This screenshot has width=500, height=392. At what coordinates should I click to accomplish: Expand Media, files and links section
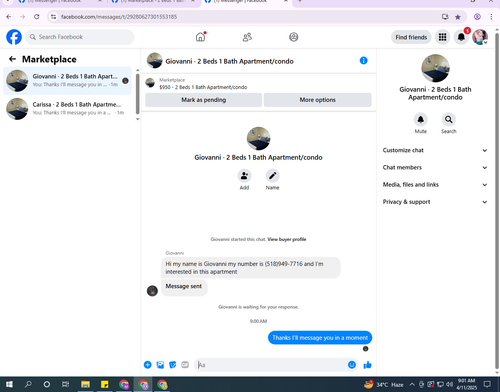[435, 185]
